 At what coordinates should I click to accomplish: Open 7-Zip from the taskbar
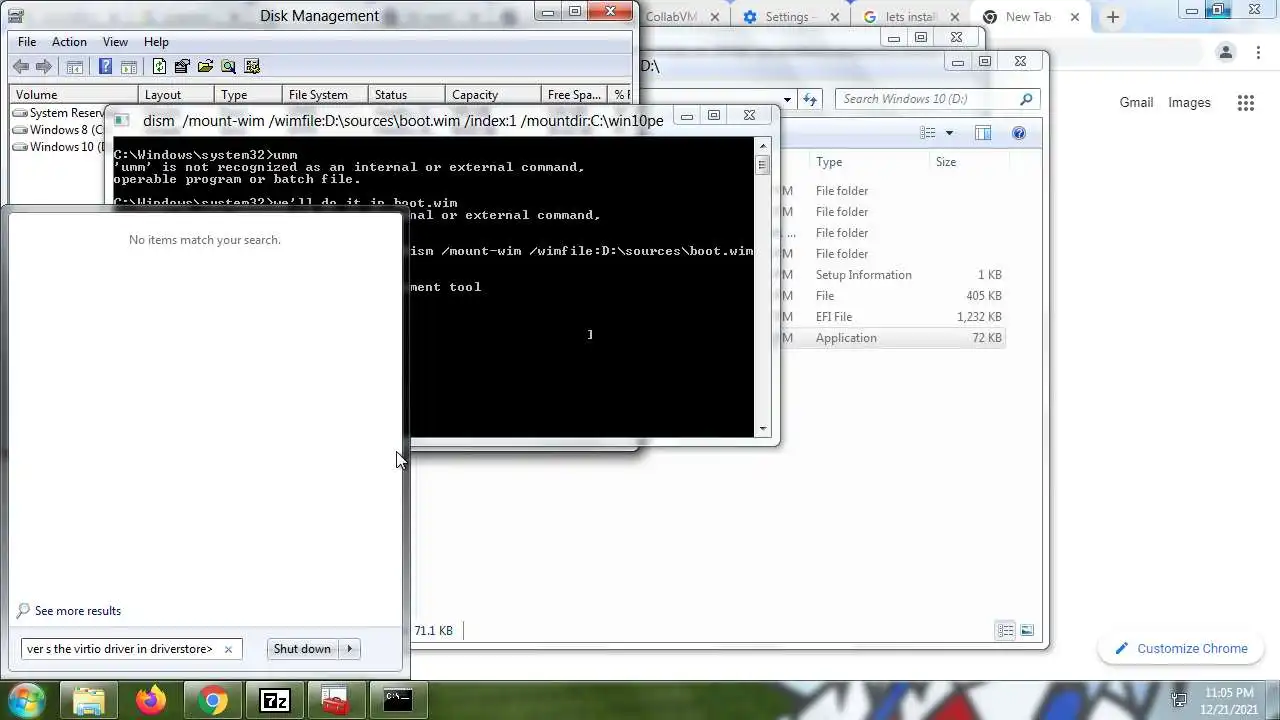click(x=274, y=701)
